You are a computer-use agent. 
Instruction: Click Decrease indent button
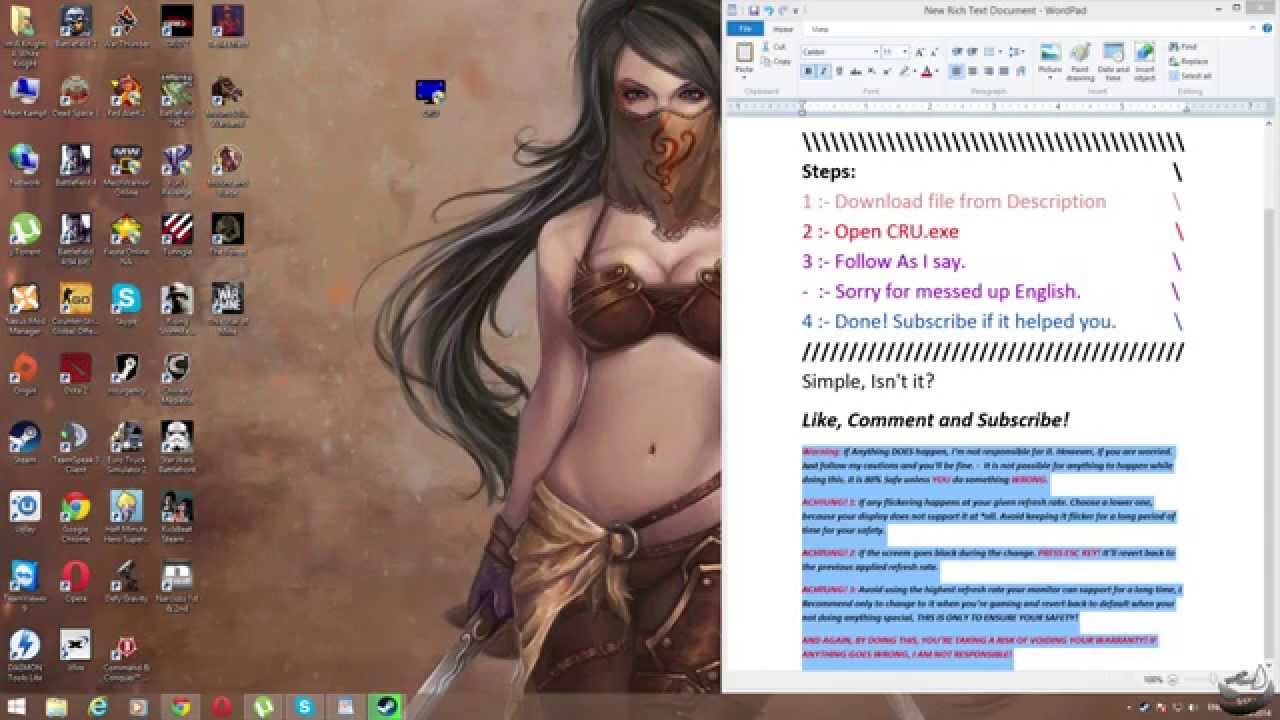pyautogui.click(x=957, y=52)
